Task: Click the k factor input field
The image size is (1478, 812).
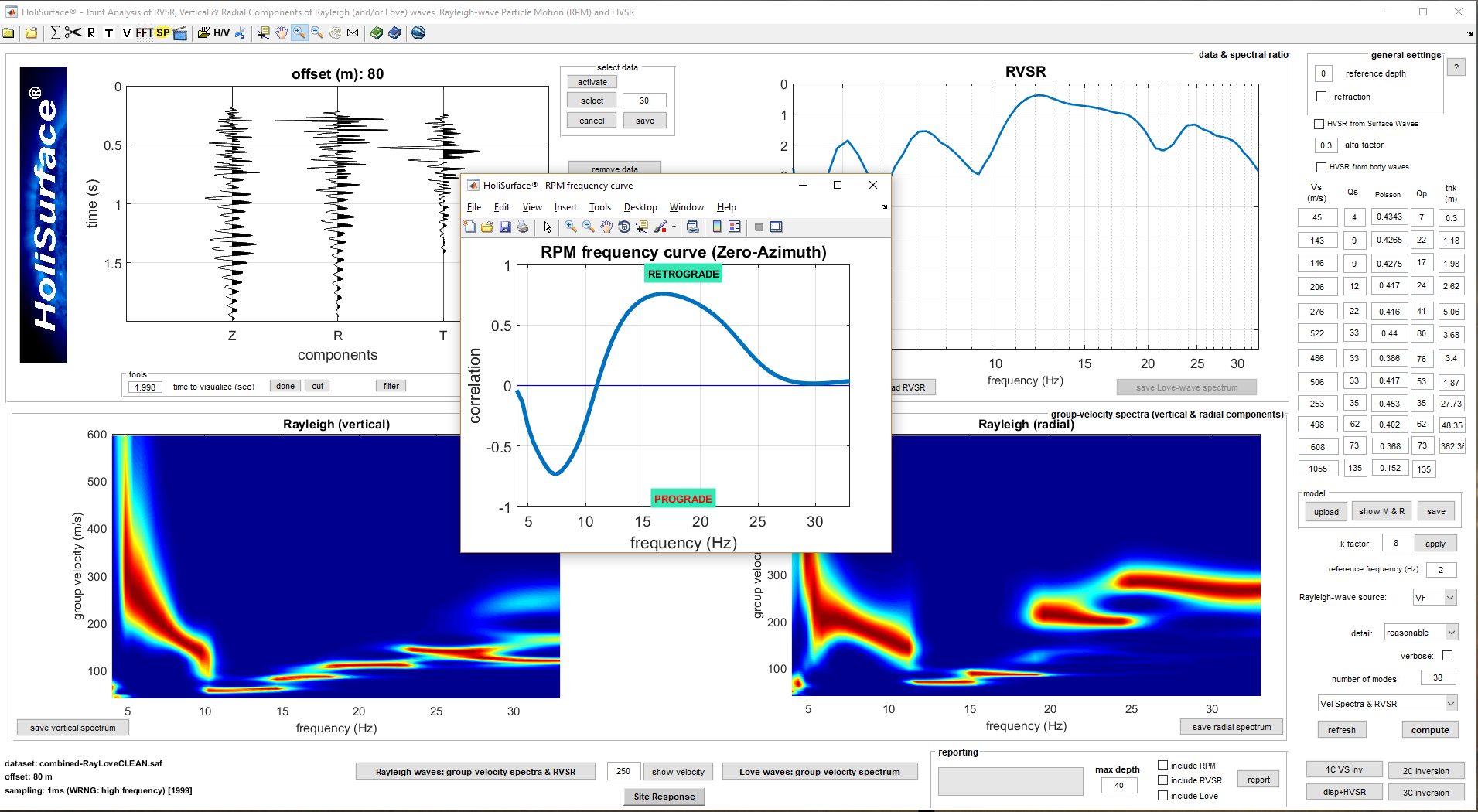Action: pos(1396,543)
